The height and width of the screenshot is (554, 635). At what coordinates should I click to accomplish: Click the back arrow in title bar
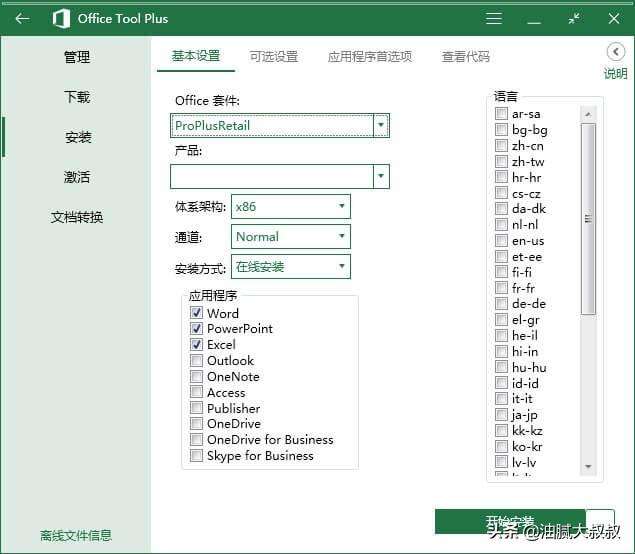click(x=22, y=18)
